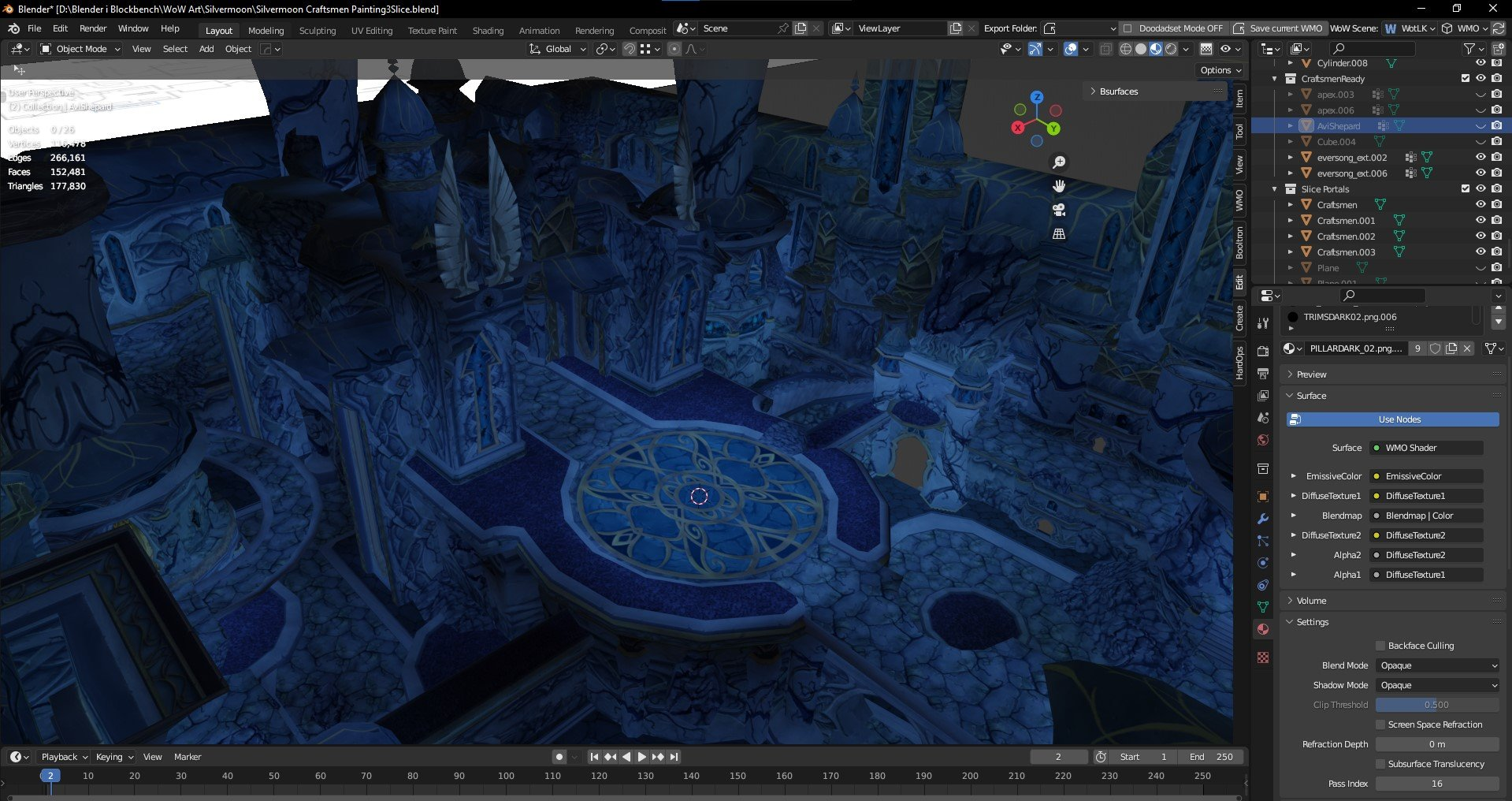Expand the Volume panel
Image resolution: width=1512 pixels, height=801 pixels.
click(x=1311, y=601)
